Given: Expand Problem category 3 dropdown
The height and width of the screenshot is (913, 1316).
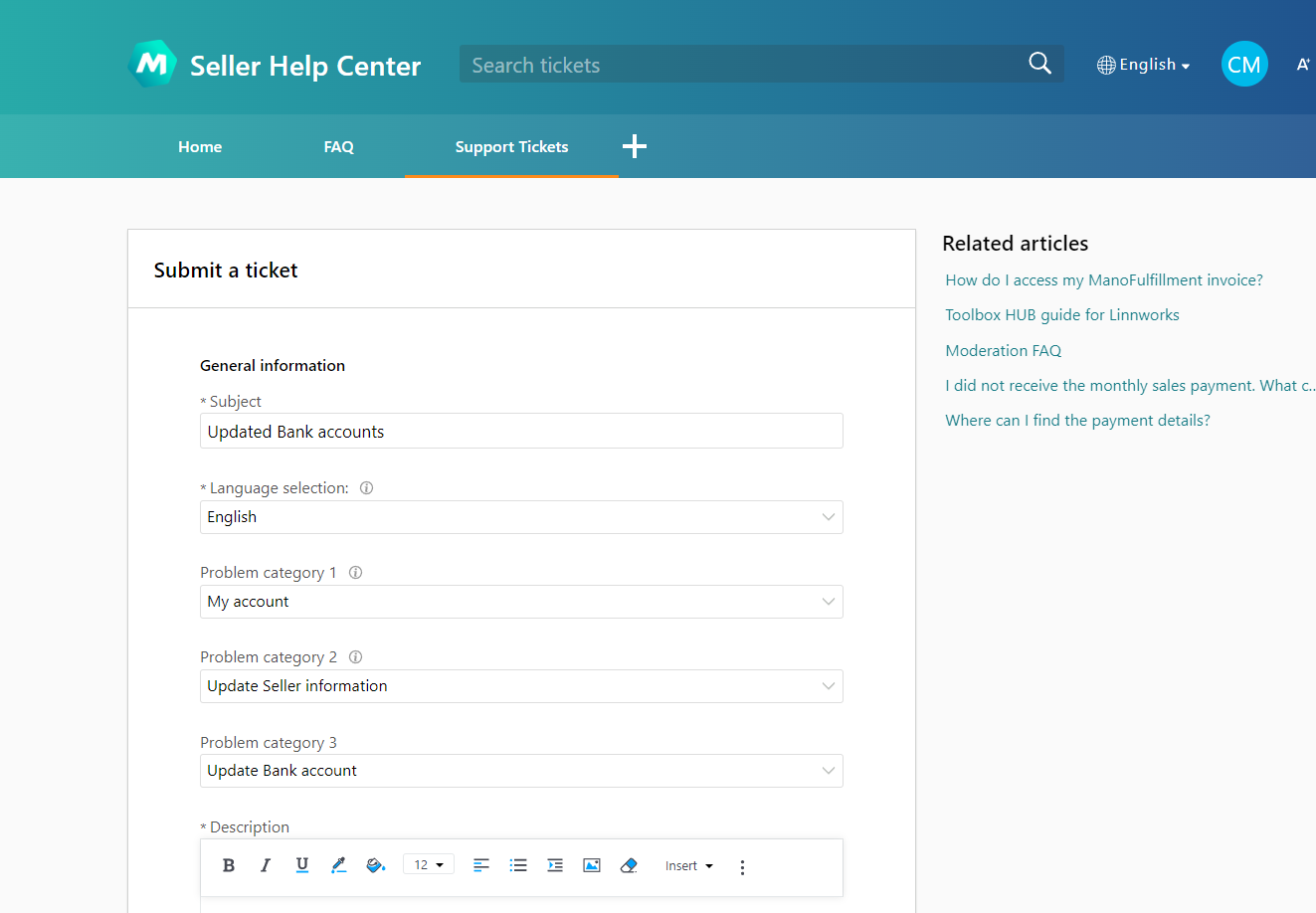Looking at the screenshot, I should click(x=521, y=771).
